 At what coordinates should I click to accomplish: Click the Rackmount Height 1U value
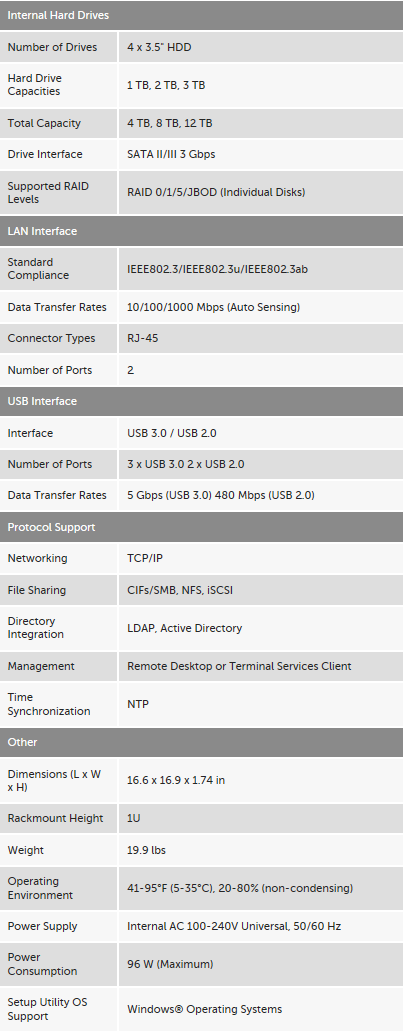[x=134, y=819]
